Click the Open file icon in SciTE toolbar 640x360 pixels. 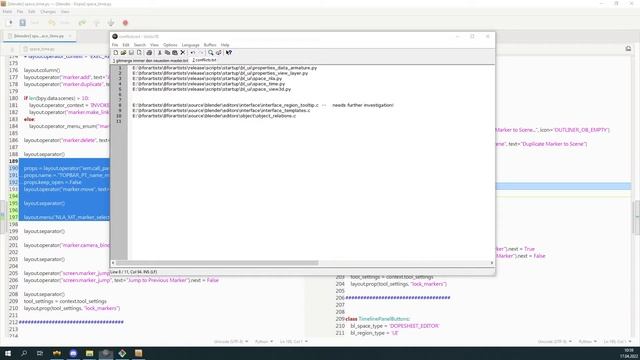(x=123, y=53)
